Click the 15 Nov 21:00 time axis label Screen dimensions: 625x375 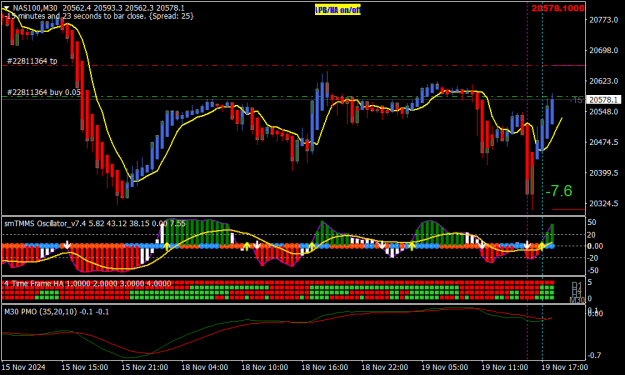[144, 367]
